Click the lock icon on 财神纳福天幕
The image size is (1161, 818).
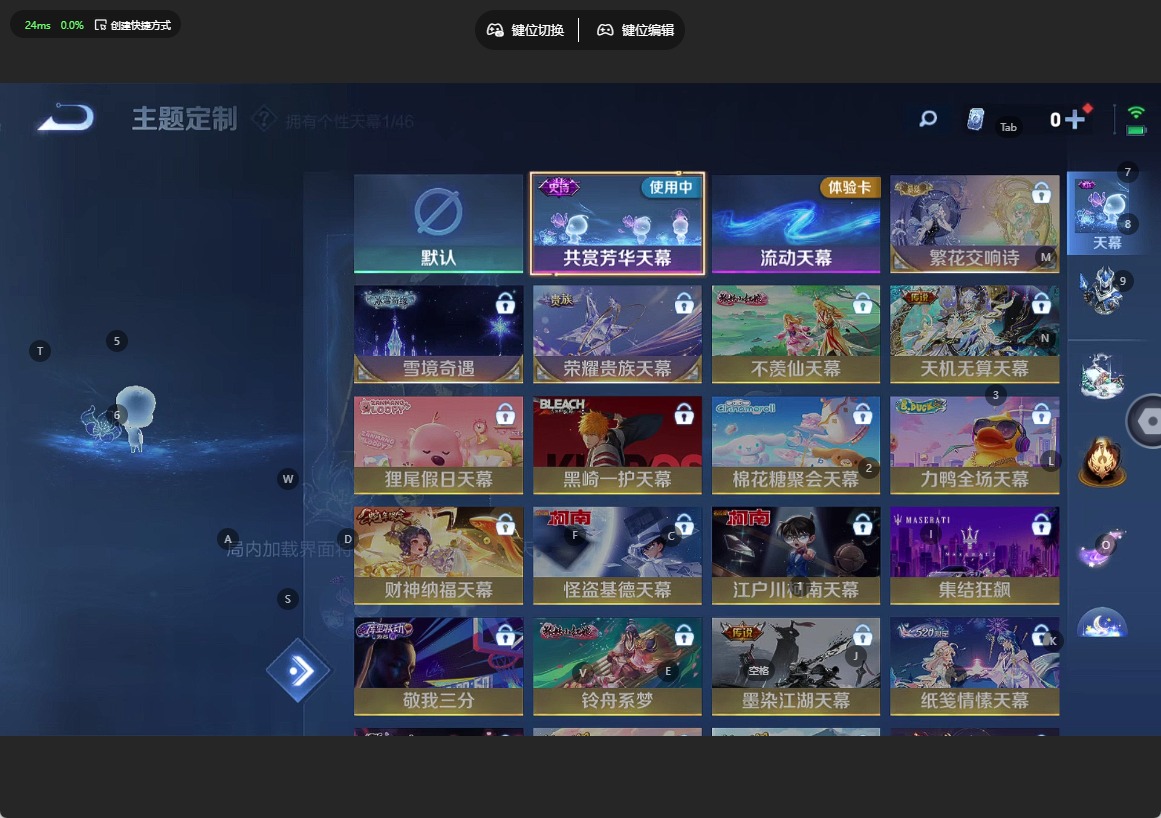[x=505, y=524]
